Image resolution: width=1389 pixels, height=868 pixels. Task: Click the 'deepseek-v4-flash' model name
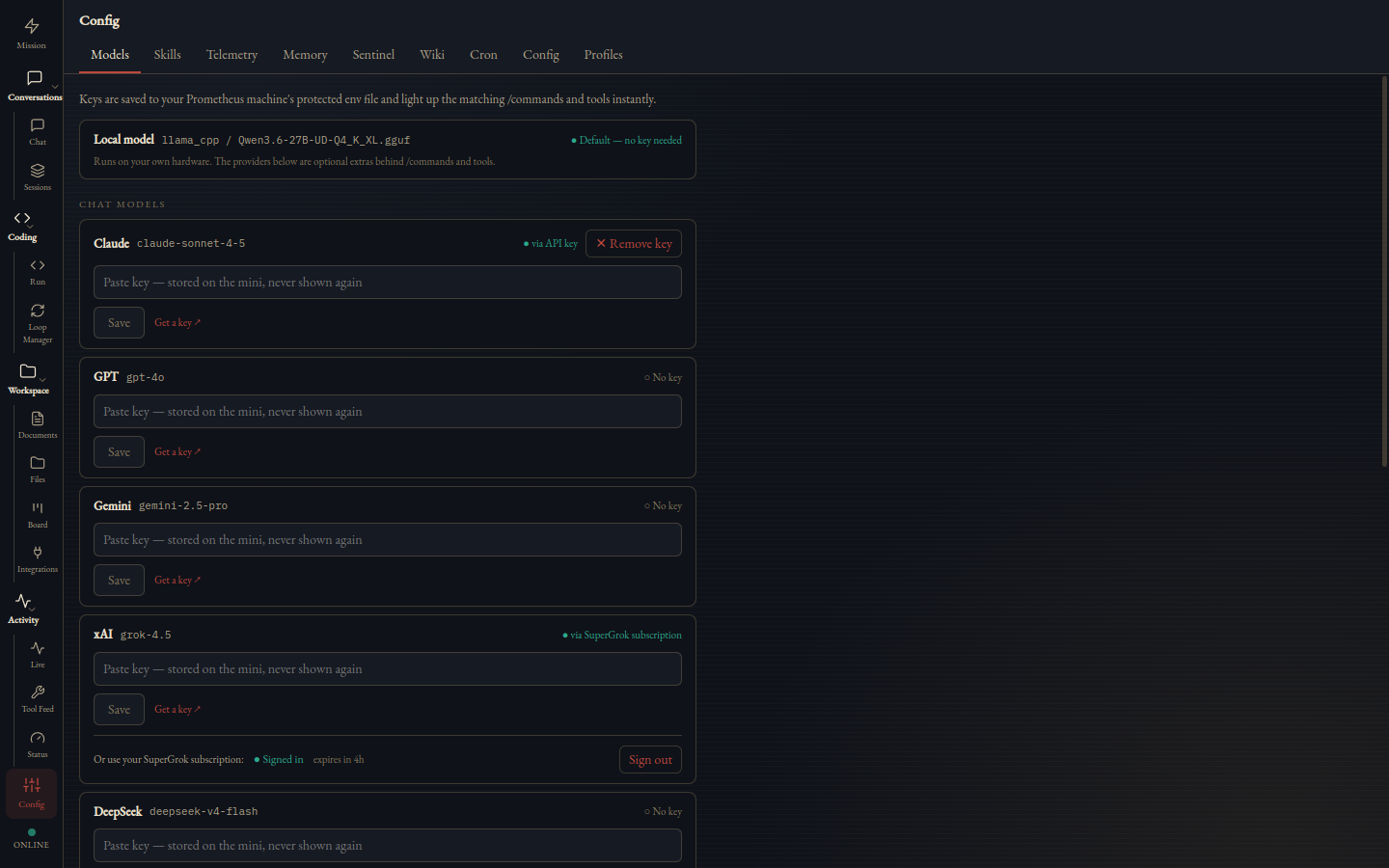tap(204, 812)
